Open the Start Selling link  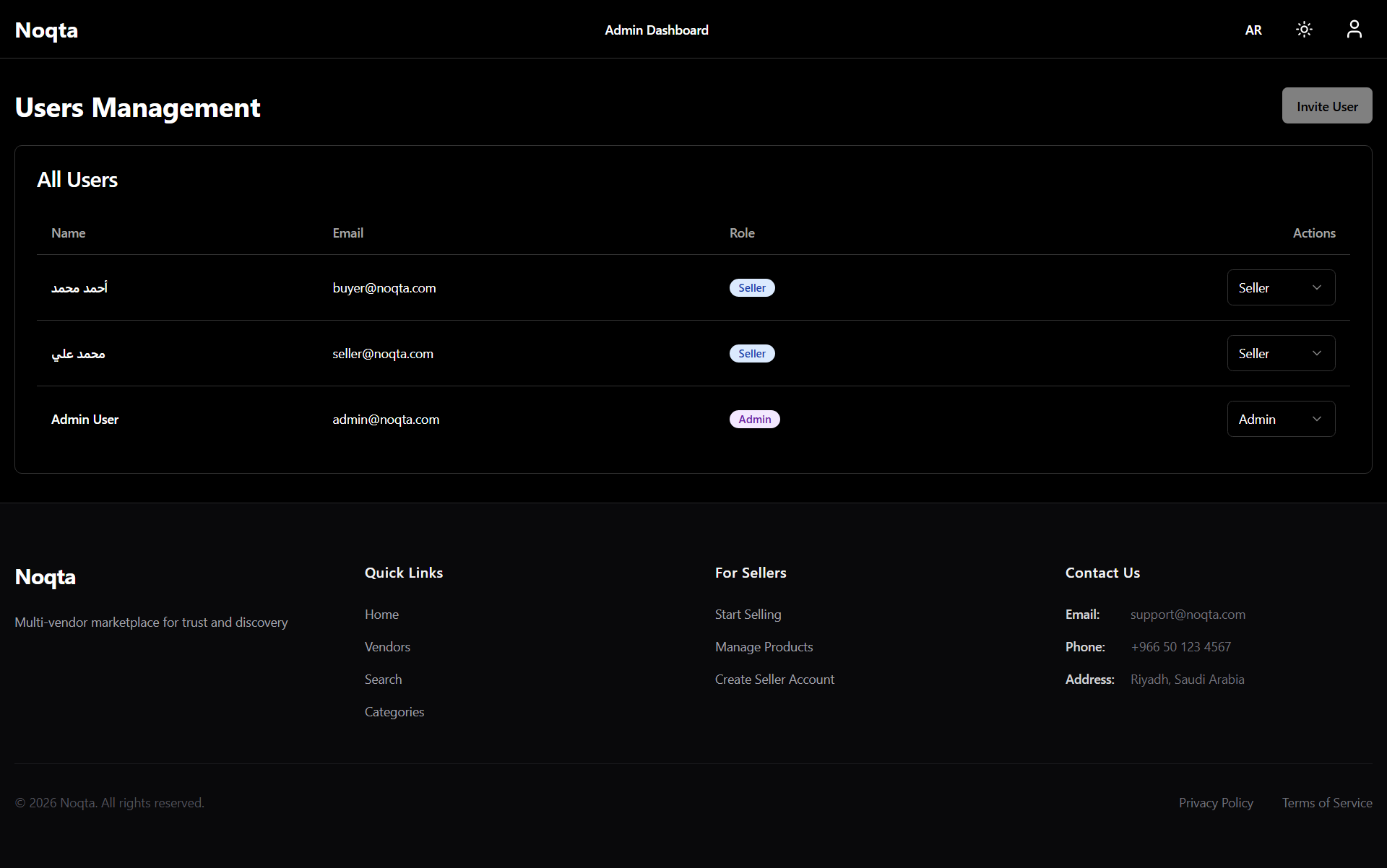748,614
